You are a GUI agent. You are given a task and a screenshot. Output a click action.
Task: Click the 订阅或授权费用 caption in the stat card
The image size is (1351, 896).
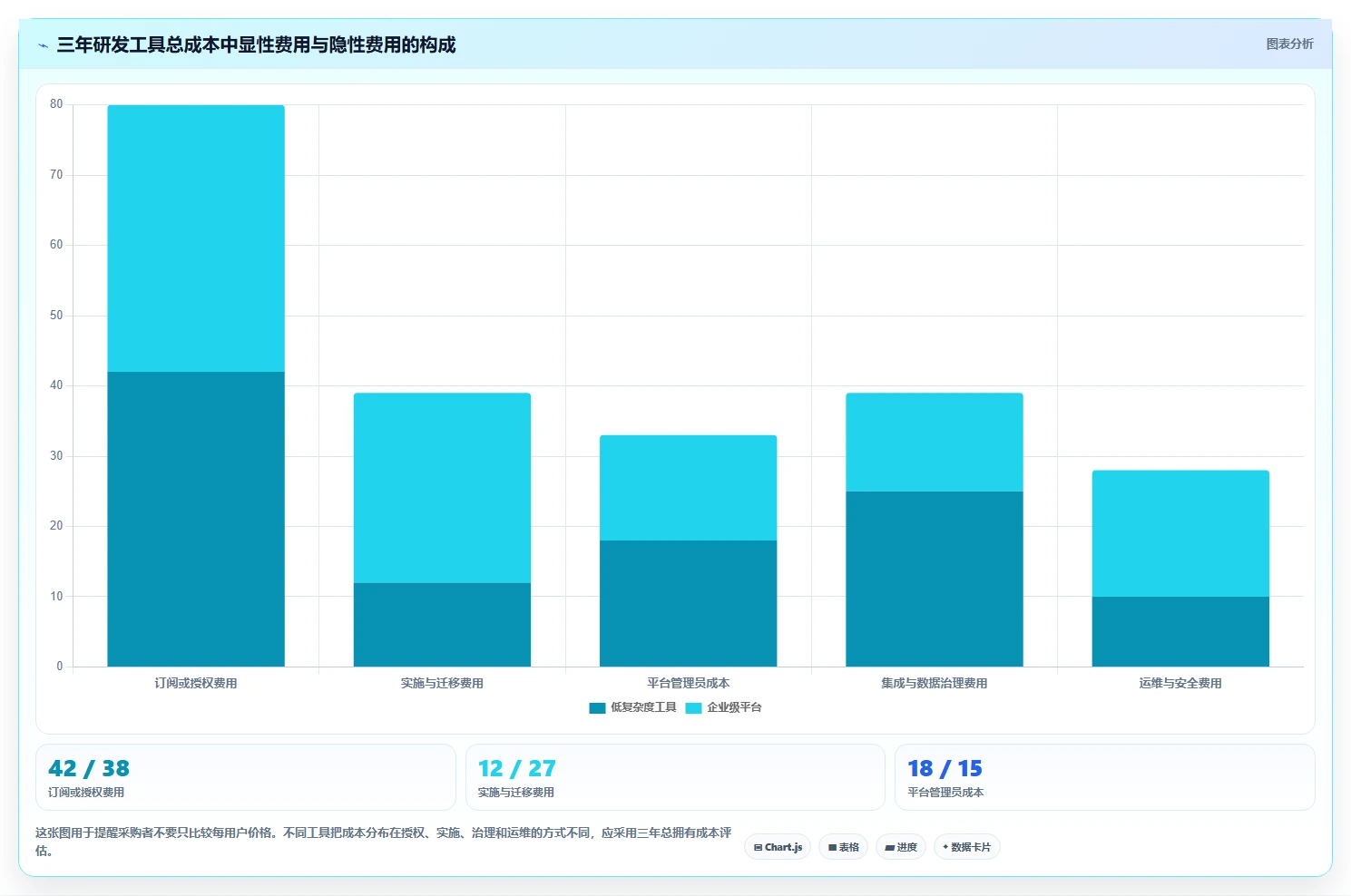click(x=86, y=793)
